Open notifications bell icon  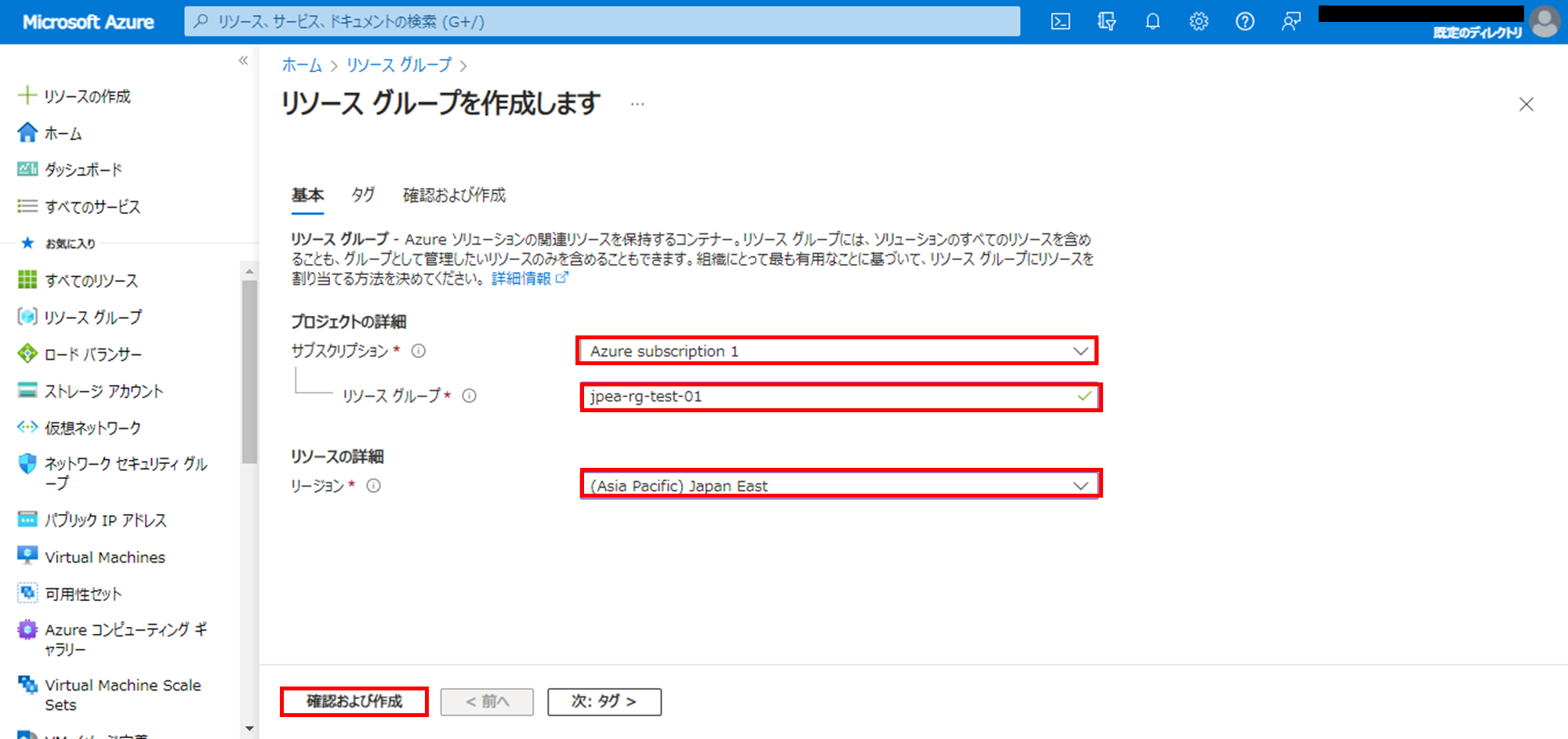(x=1152, y=22)
